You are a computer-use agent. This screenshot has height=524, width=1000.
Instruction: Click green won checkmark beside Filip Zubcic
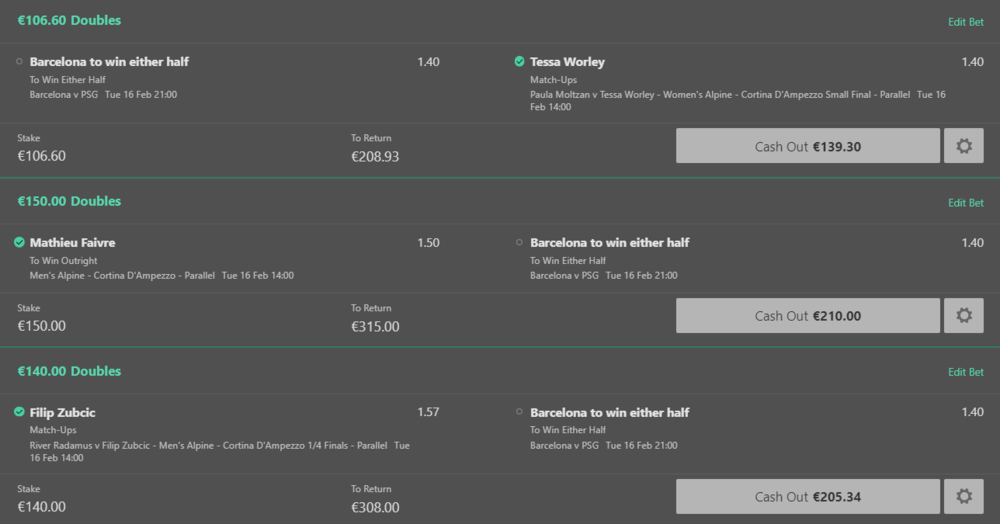point(20,412)
